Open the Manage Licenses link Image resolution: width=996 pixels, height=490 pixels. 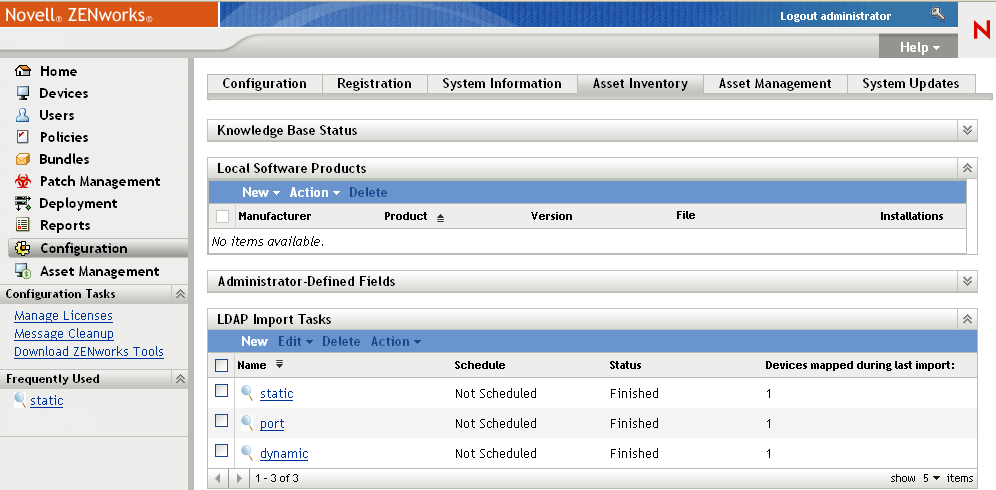[63, 316]
